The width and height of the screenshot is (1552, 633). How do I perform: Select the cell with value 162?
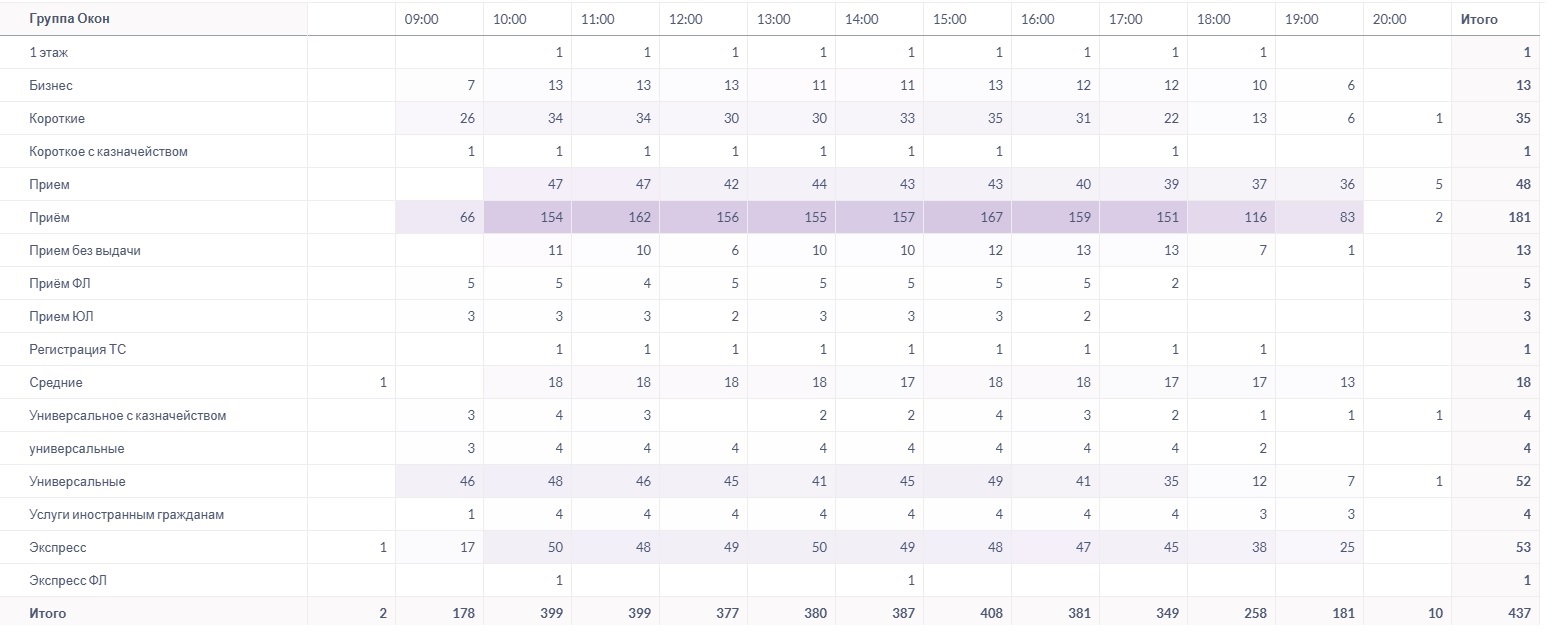click(616, 217)
